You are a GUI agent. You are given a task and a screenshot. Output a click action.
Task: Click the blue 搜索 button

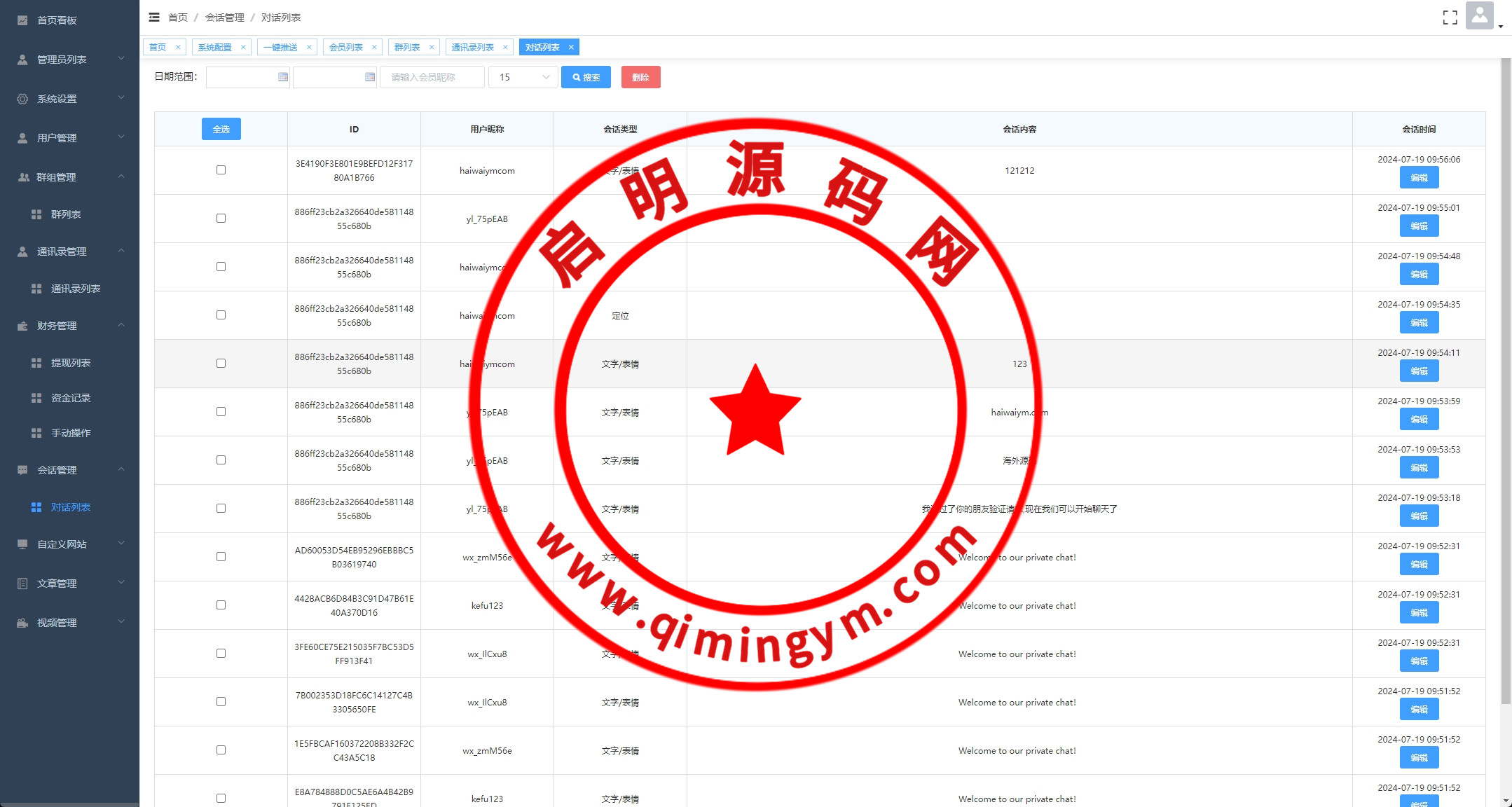586,77
